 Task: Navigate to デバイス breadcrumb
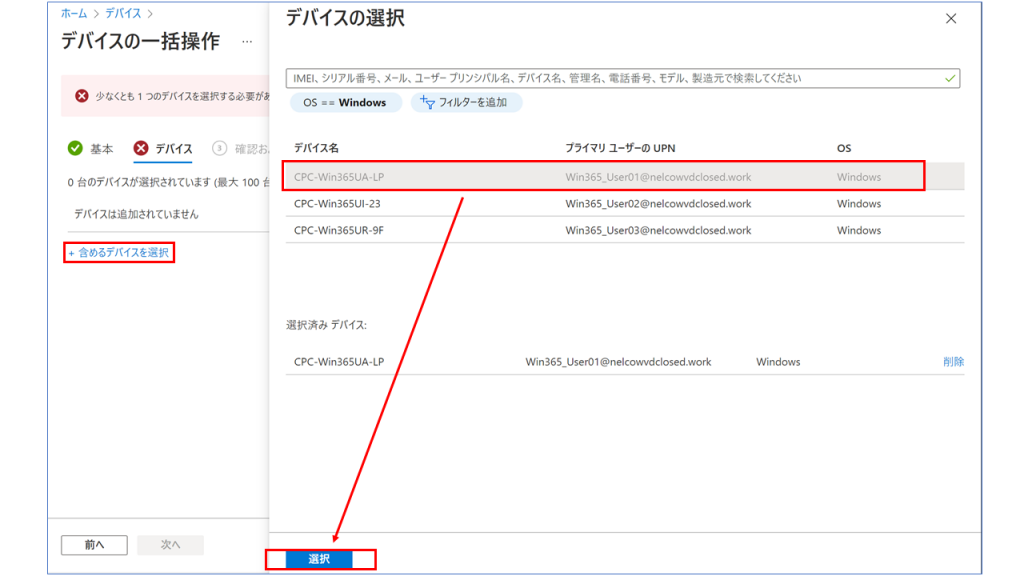[123, 13]
